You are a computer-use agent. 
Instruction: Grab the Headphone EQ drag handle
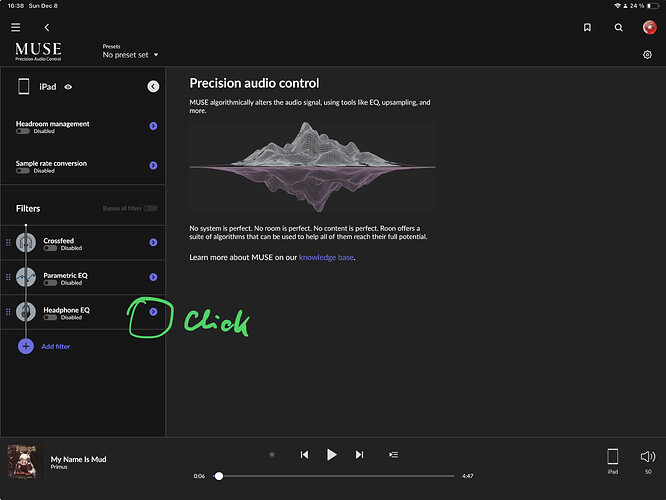[x=8, y=312]
